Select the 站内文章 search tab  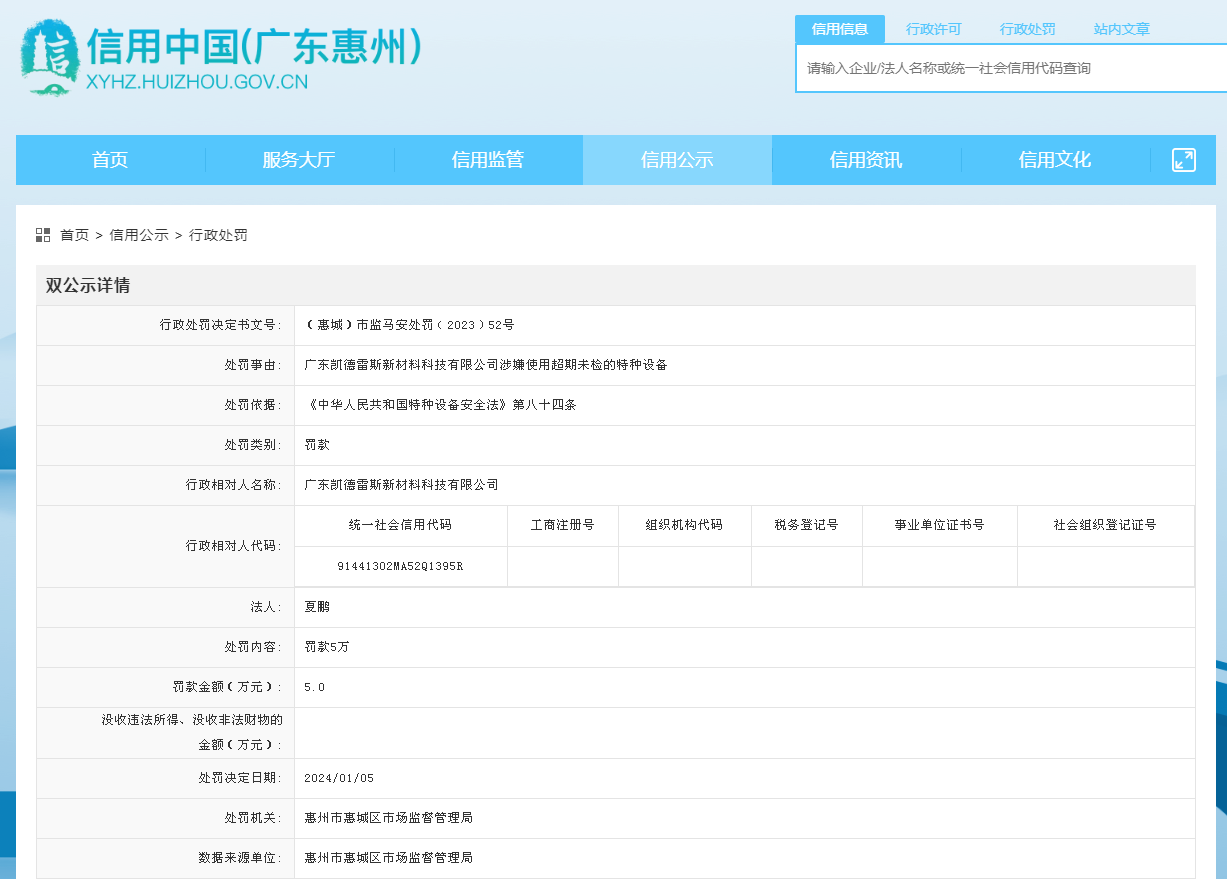1122,29
